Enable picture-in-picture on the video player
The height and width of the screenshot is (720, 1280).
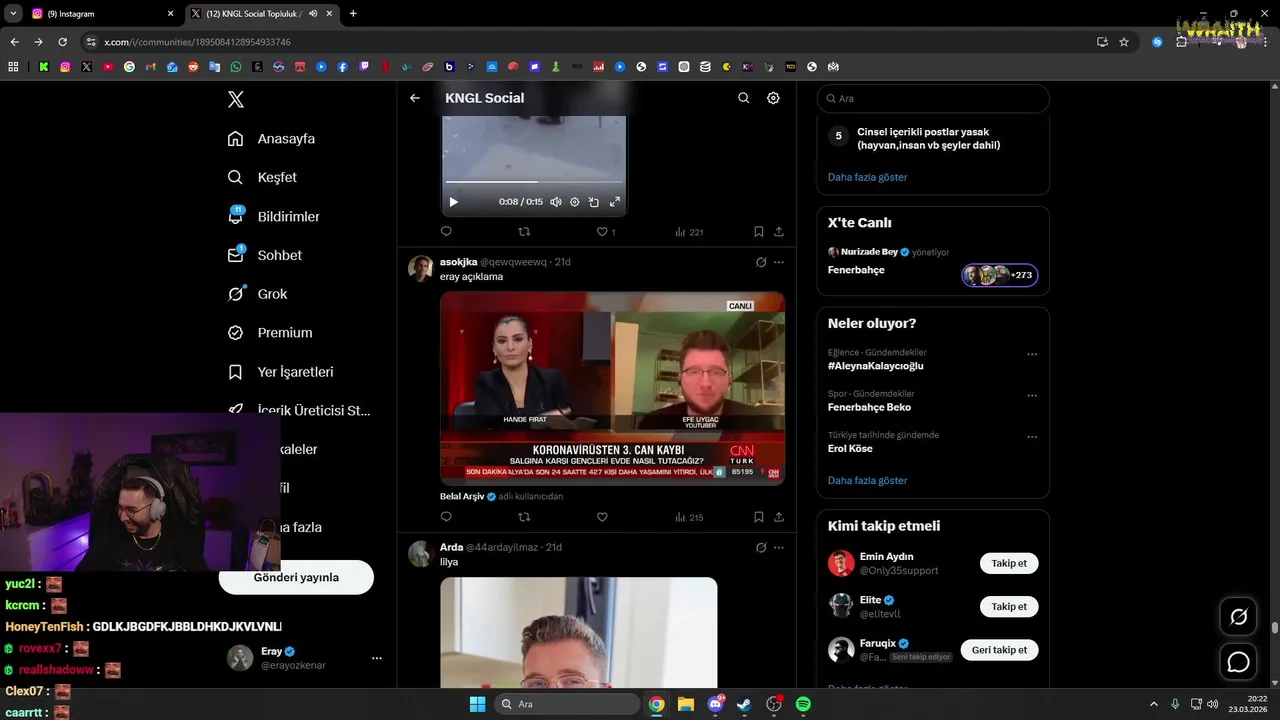[x=593, y=202]
